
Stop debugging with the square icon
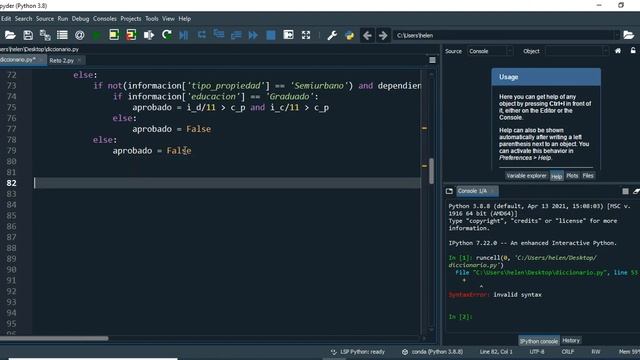[x=271, y=35]
